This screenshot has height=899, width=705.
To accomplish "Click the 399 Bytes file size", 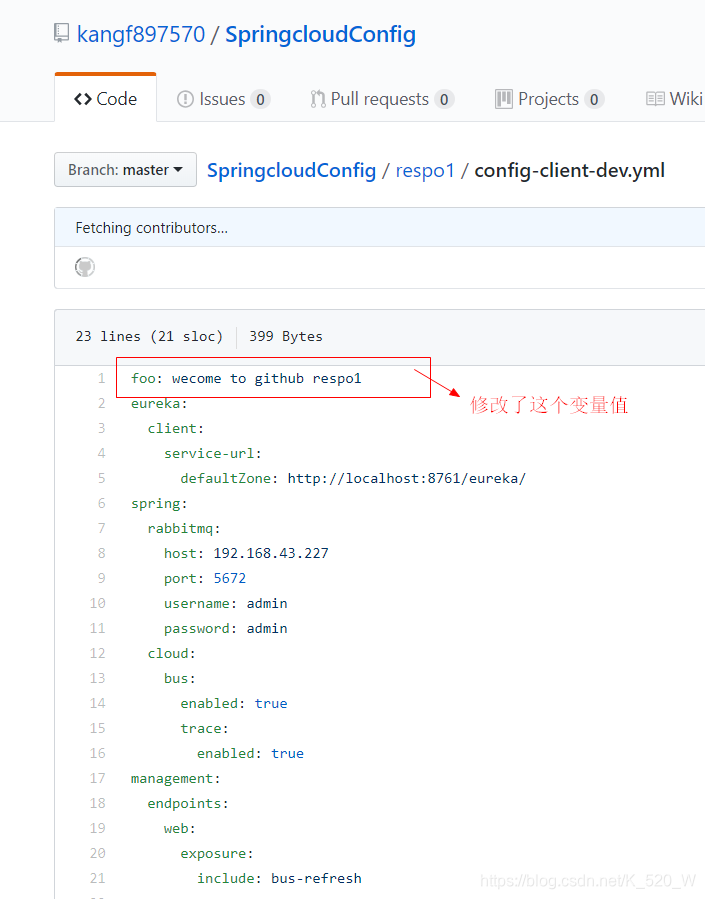I will pos(285,336).
